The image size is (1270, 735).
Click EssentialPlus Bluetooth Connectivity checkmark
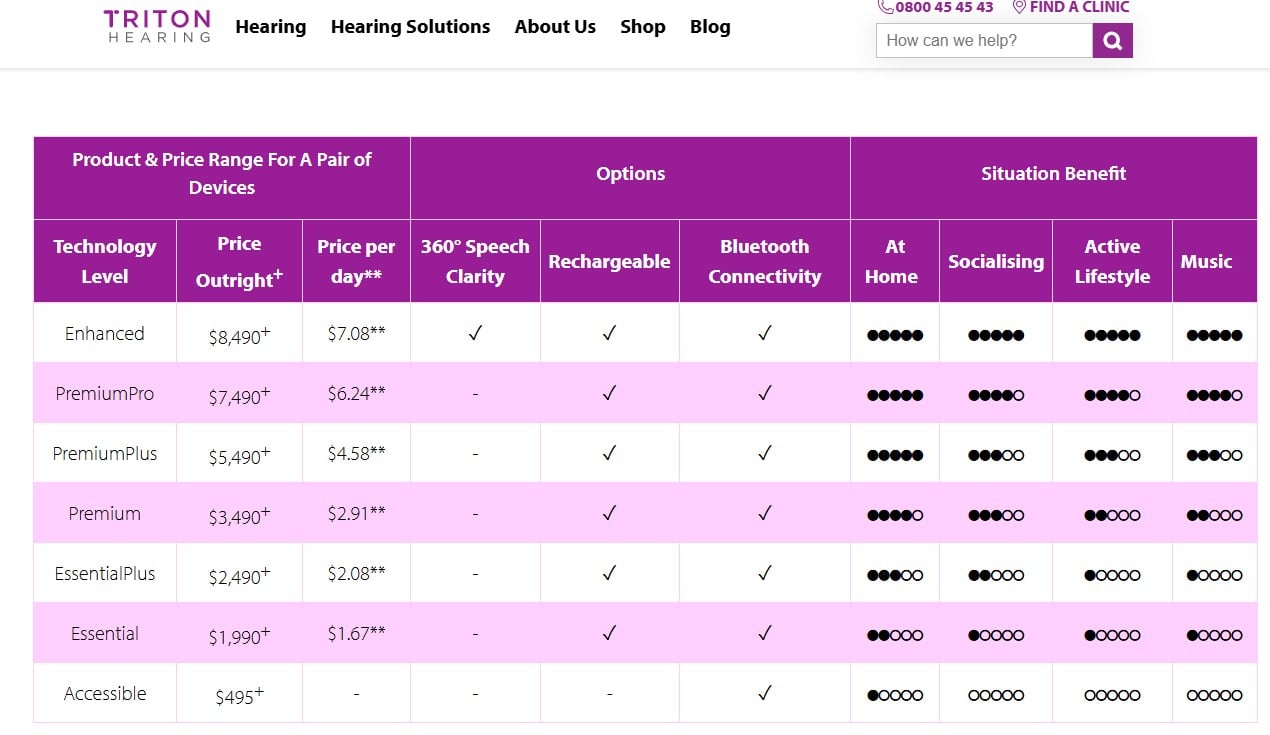coord(765,573)
